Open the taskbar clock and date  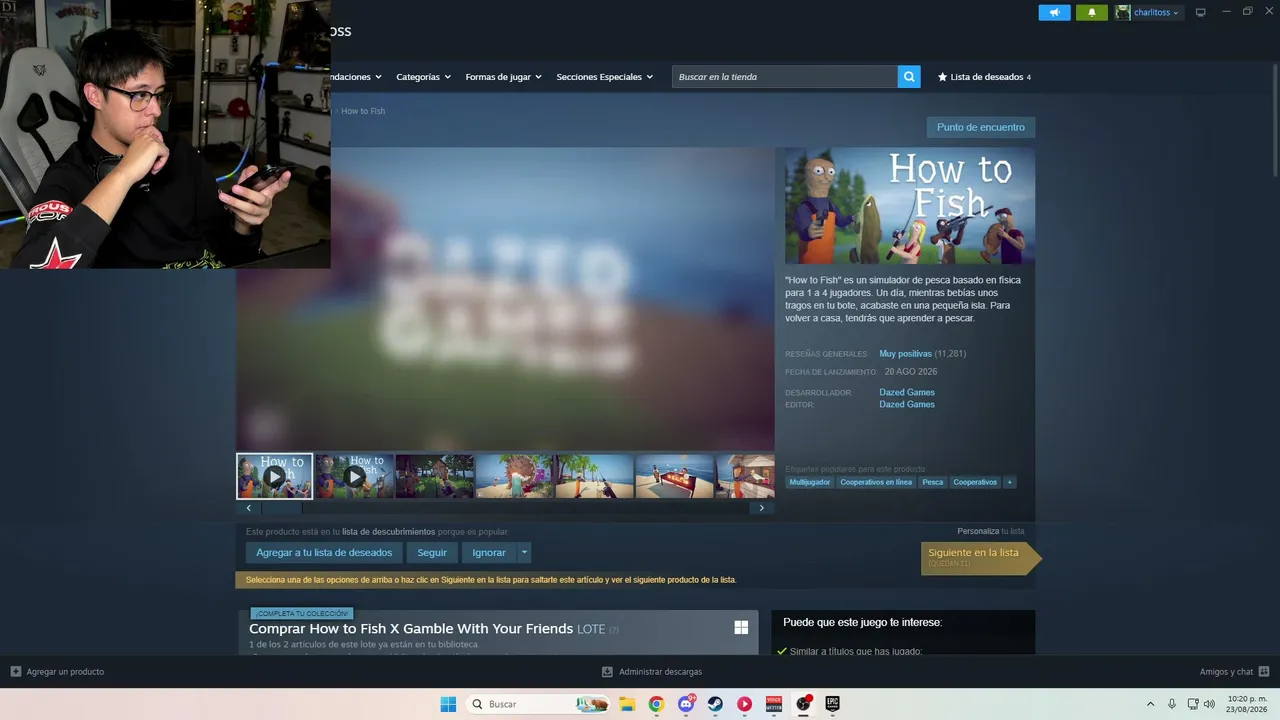tap(1247, 704)
